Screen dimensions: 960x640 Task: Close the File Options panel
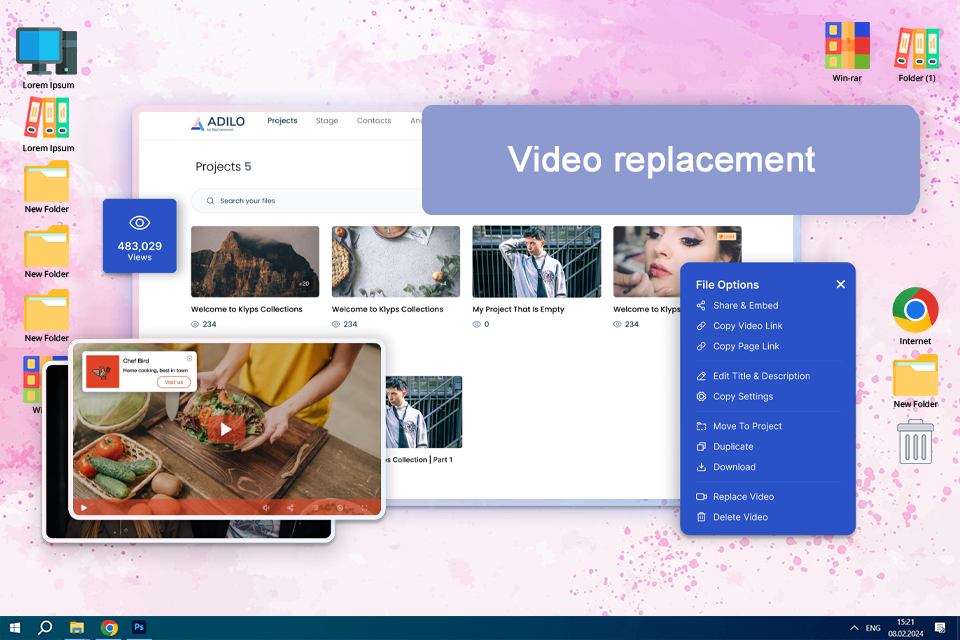(841, 284)
